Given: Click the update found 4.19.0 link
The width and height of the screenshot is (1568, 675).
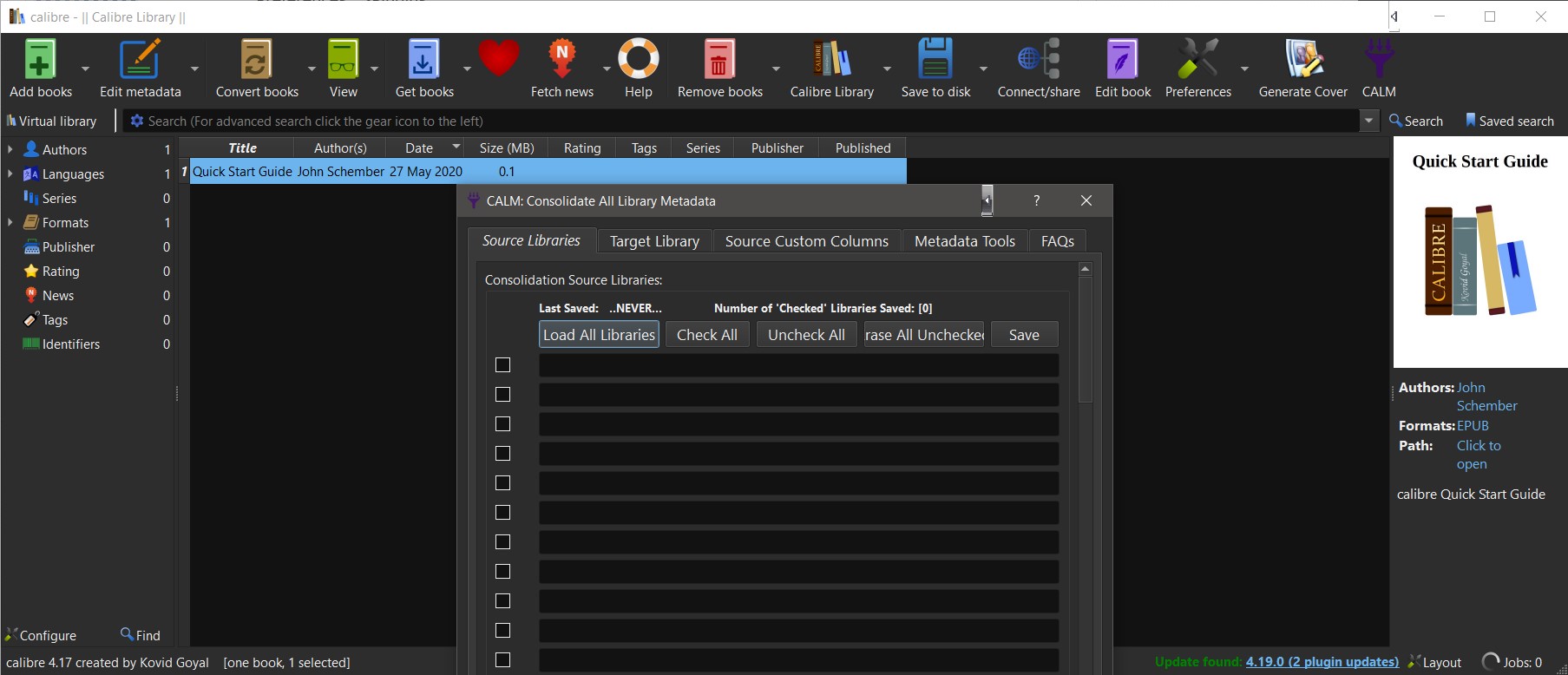Looking at the screenshot, I should click(1322, 662).
